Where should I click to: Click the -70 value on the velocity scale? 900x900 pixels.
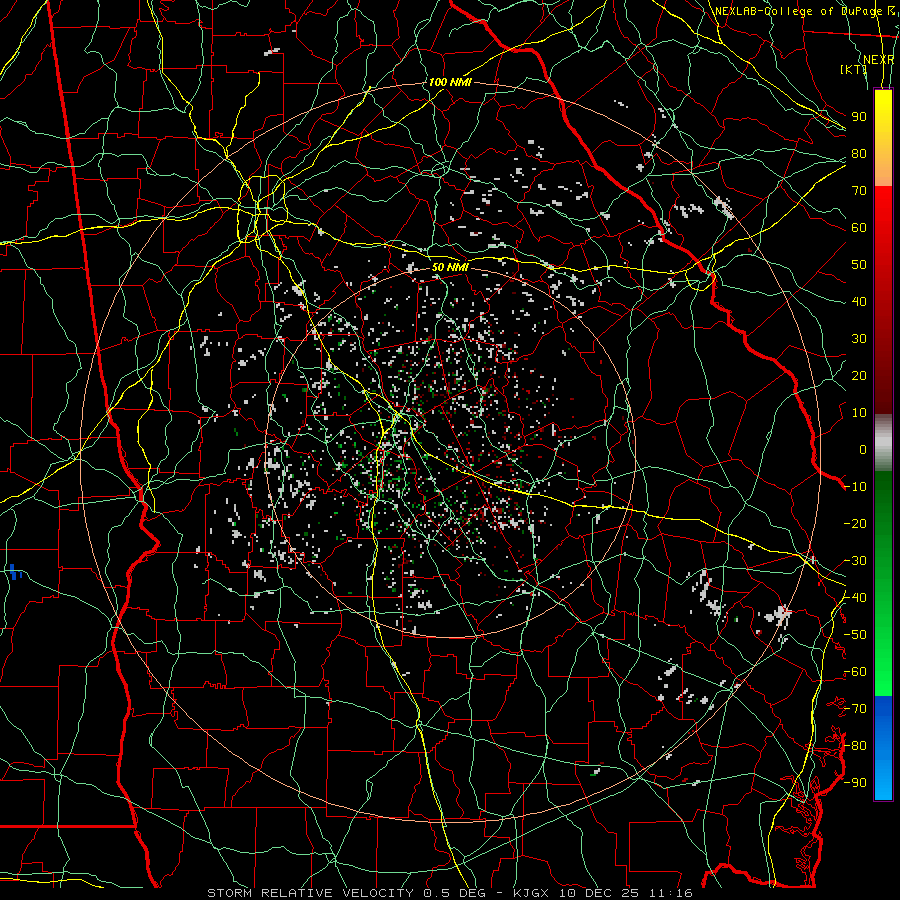(x=855, y=708)
